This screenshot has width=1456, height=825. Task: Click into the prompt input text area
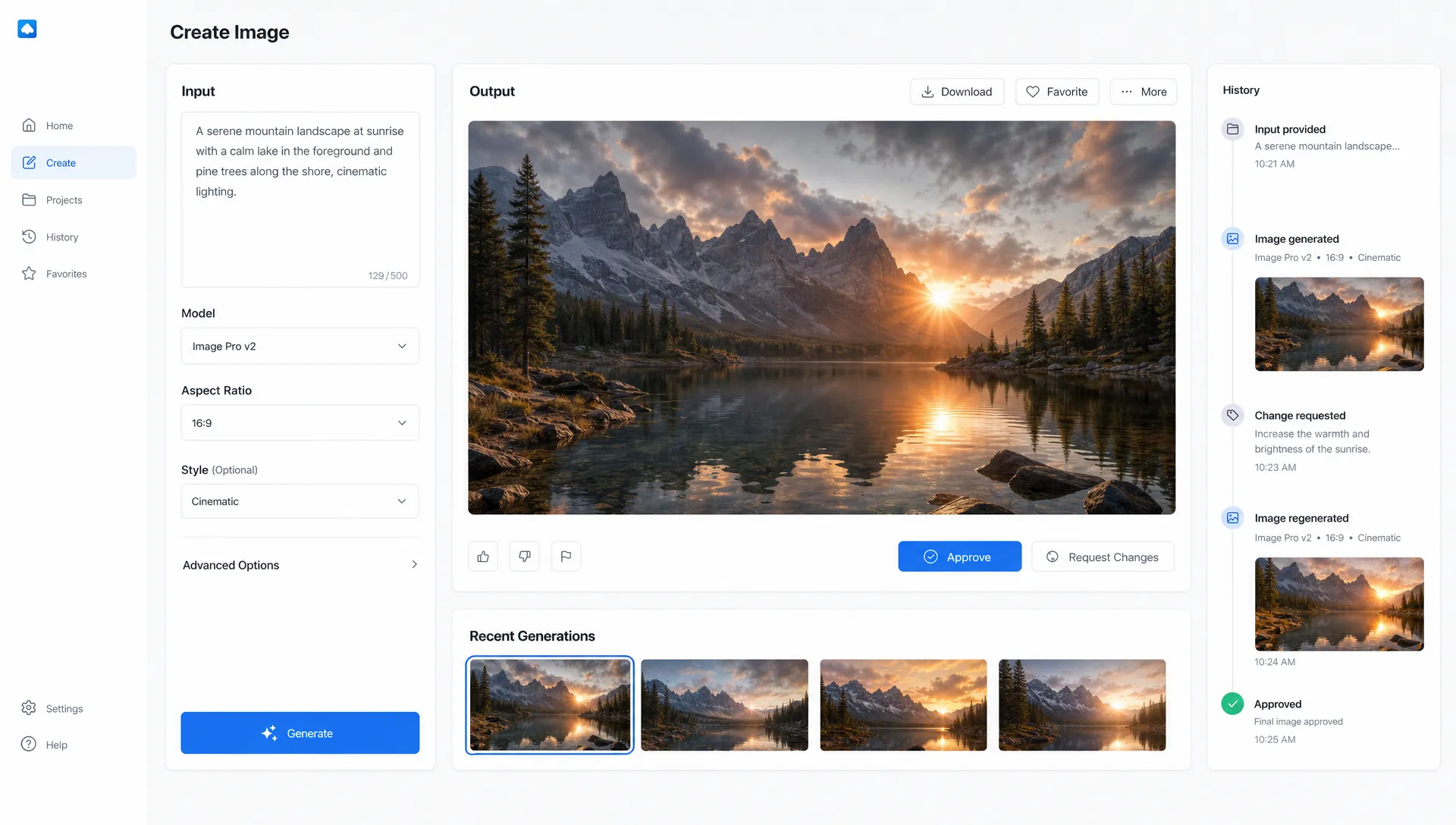(x=300, y=199)
